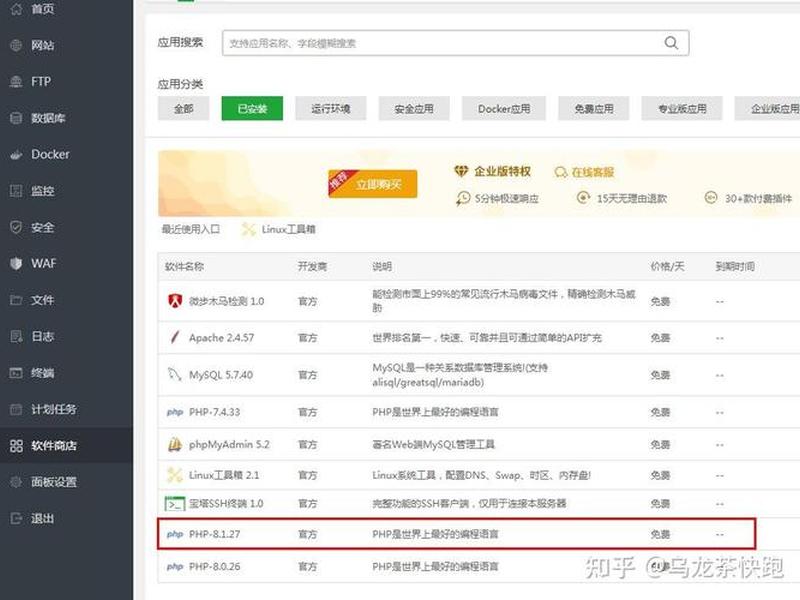Select the 专业版应用 category tab
This screenshot has height=600, width=800.
tap(682, 109)
